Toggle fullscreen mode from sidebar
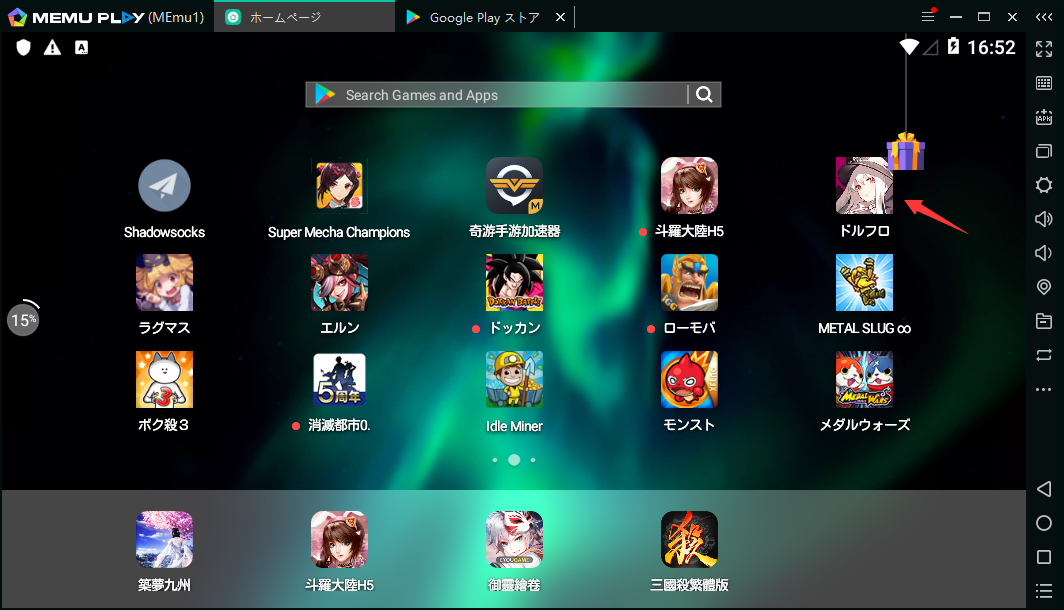 coord(1044,47)
